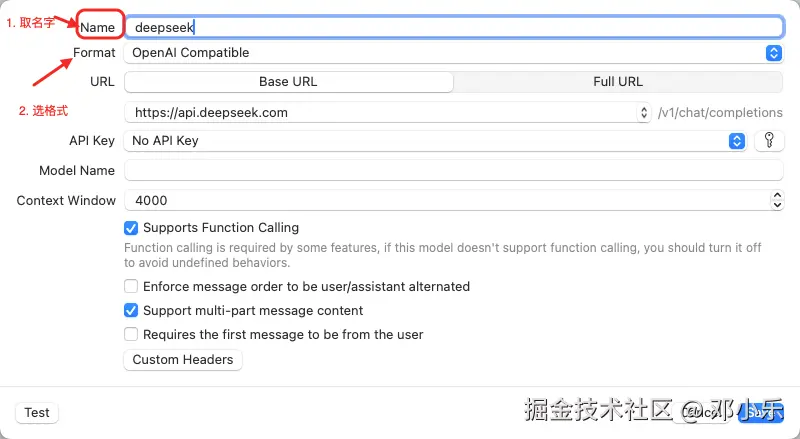Viewport: 800px width, 439px height.
Task: Disable Supports Function Calling checkbox
Action: (131, 228)
